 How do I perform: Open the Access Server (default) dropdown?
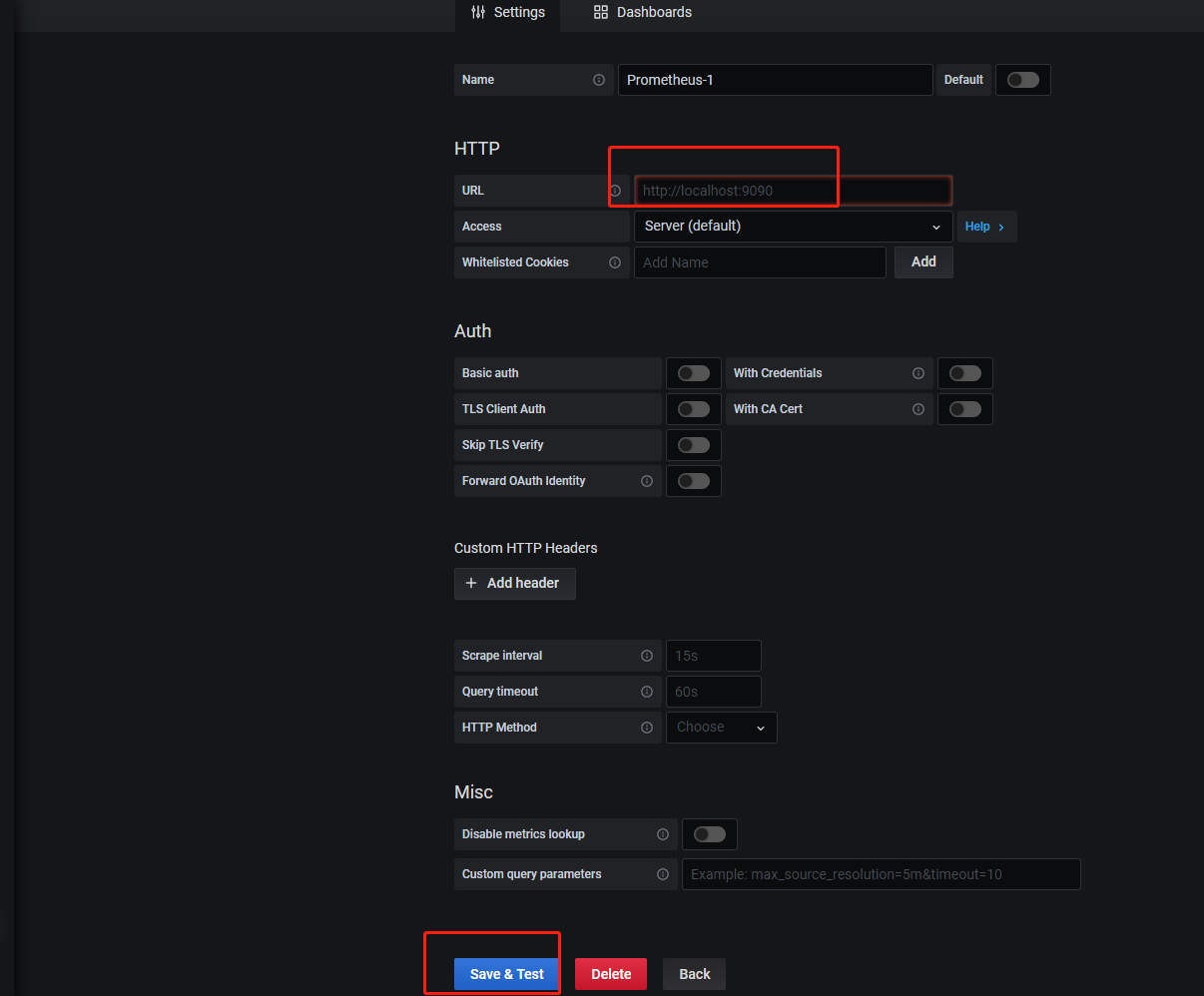794,227
